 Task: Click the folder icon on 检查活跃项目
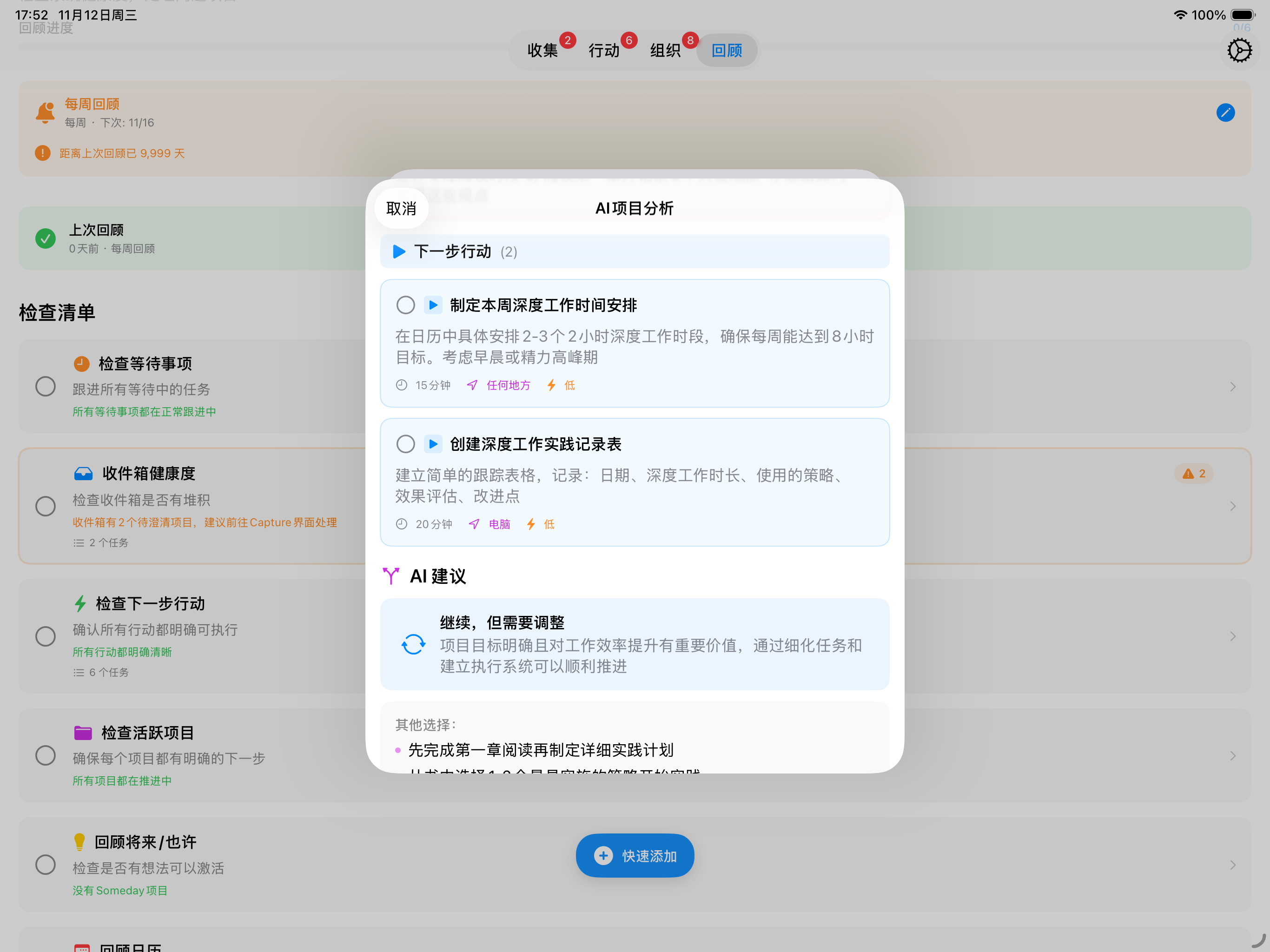click(x=84, y=733)
